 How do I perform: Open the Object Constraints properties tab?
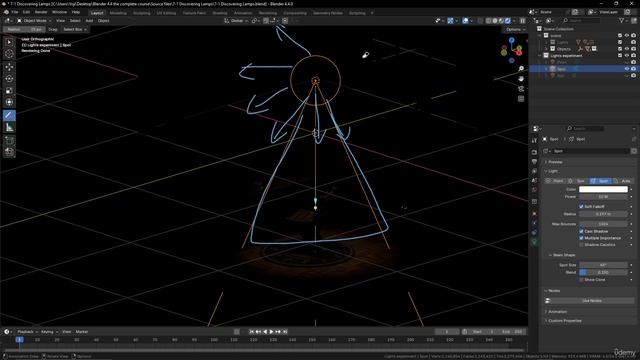point(534,233)
